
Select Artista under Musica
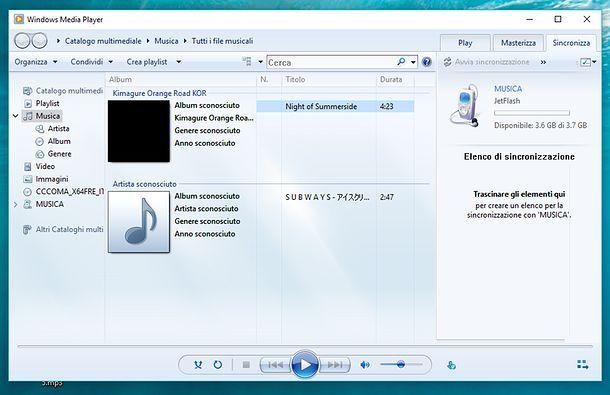click(53, 128)
